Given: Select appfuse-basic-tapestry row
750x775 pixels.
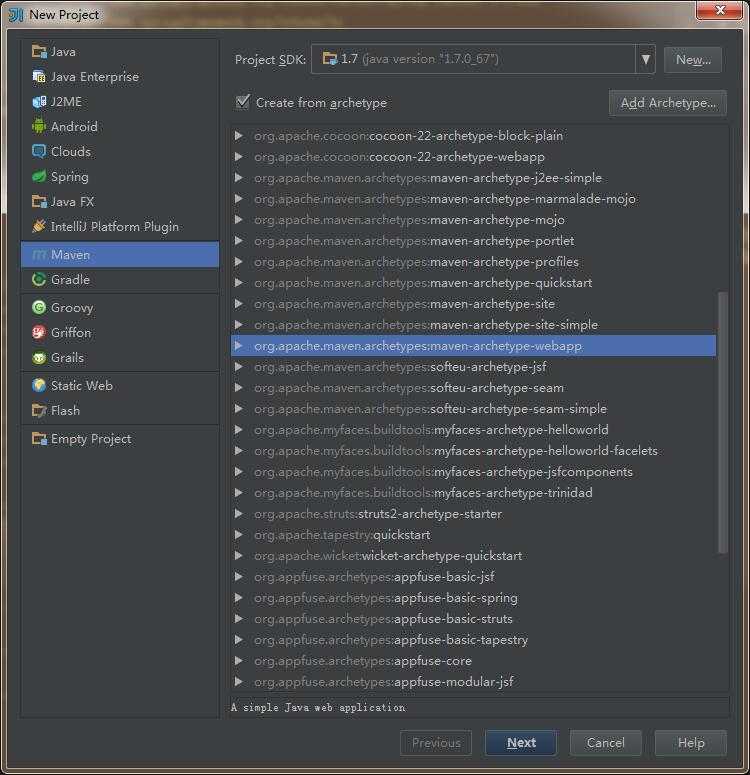Looking at the screenshot, I should pyautogui.click(x=473, y=640).
